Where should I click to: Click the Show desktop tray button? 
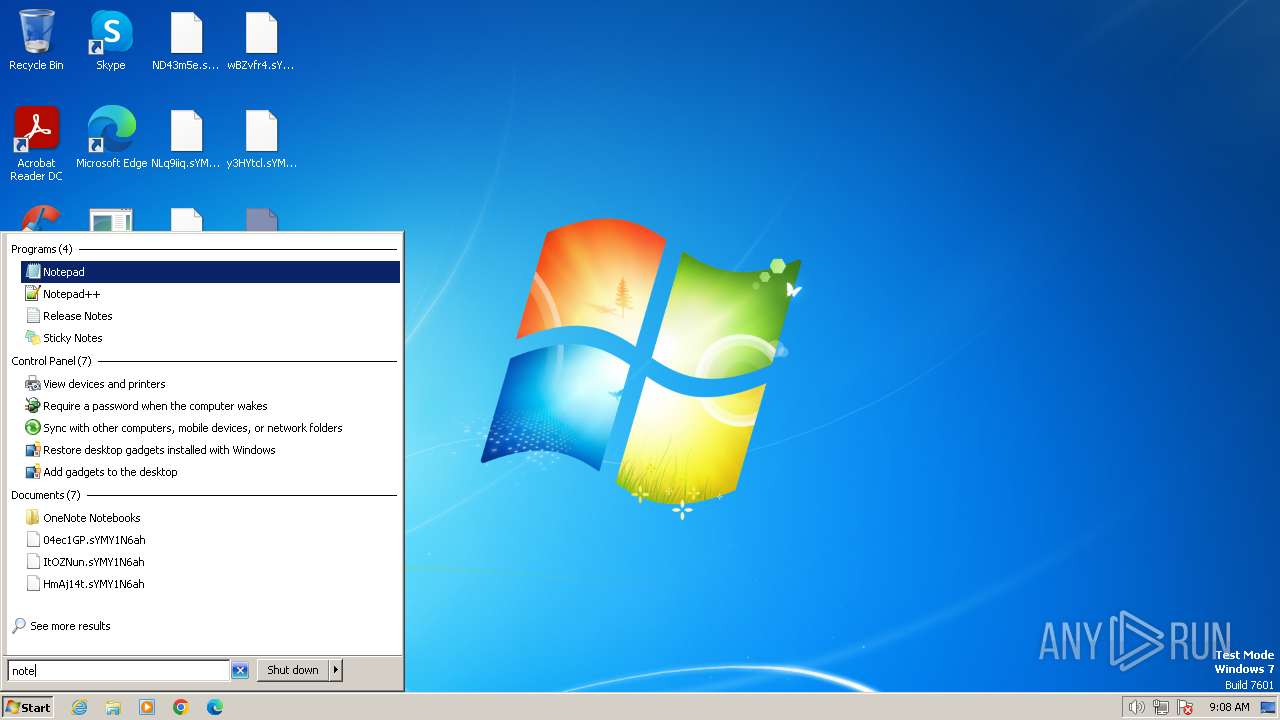1268,707
